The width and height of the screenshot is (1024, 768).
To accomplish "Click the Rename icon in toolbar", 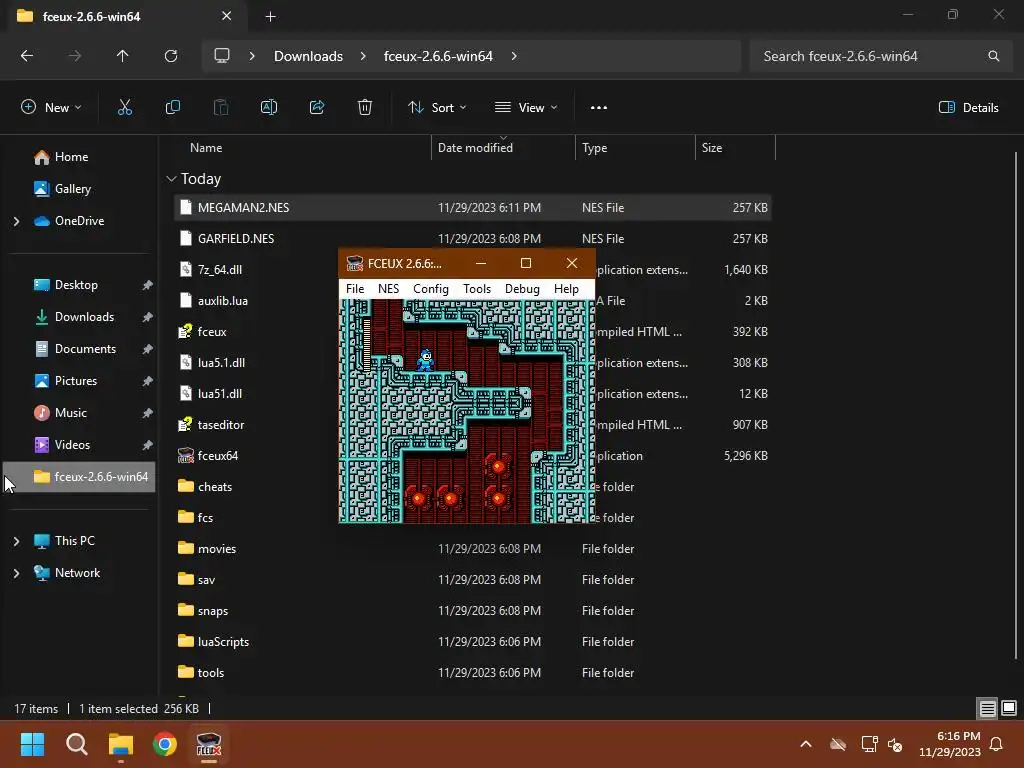I will point(269,108).
